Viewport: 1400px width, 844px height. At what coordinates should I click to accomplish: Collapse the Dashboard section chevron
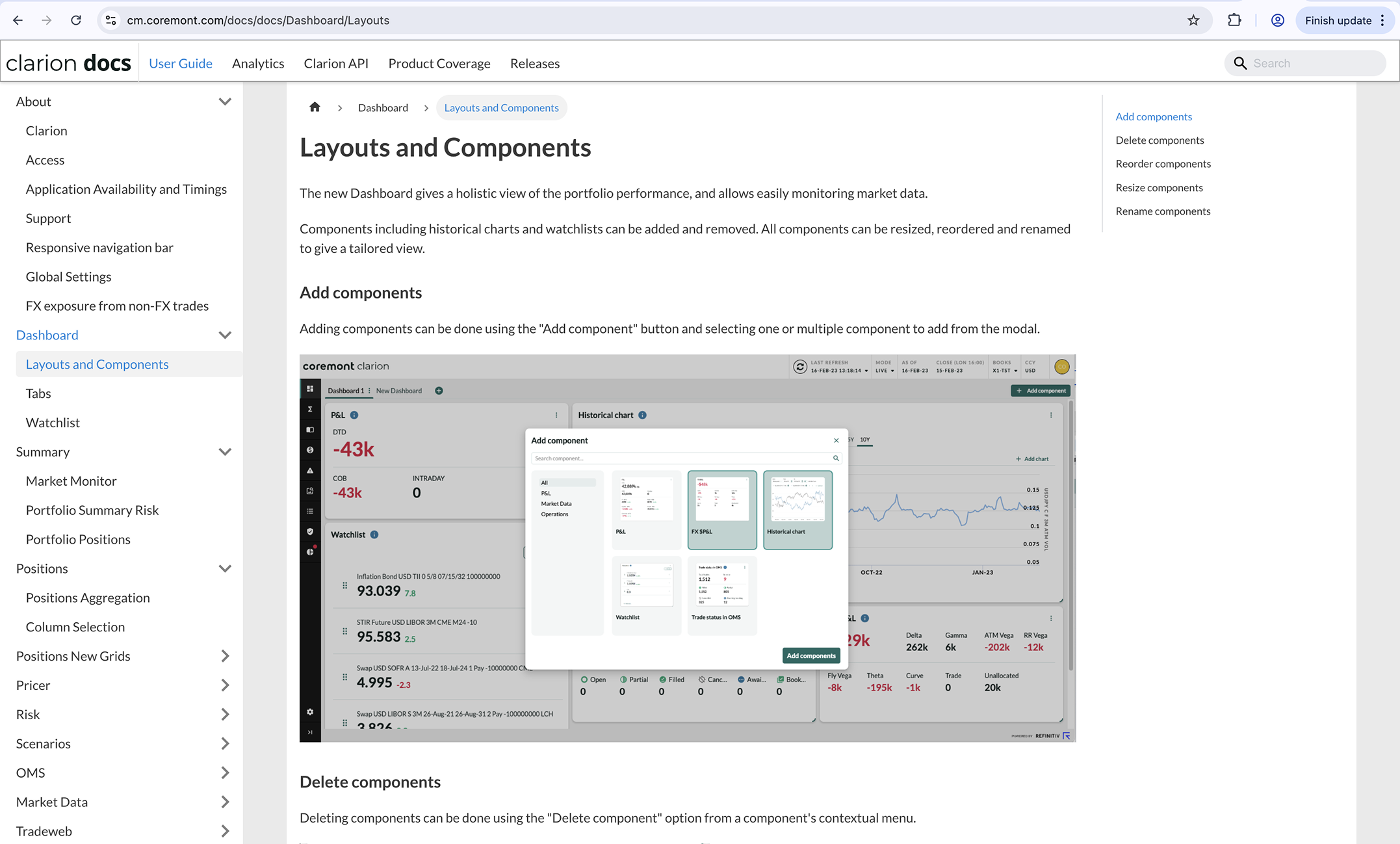coord(225,335)
